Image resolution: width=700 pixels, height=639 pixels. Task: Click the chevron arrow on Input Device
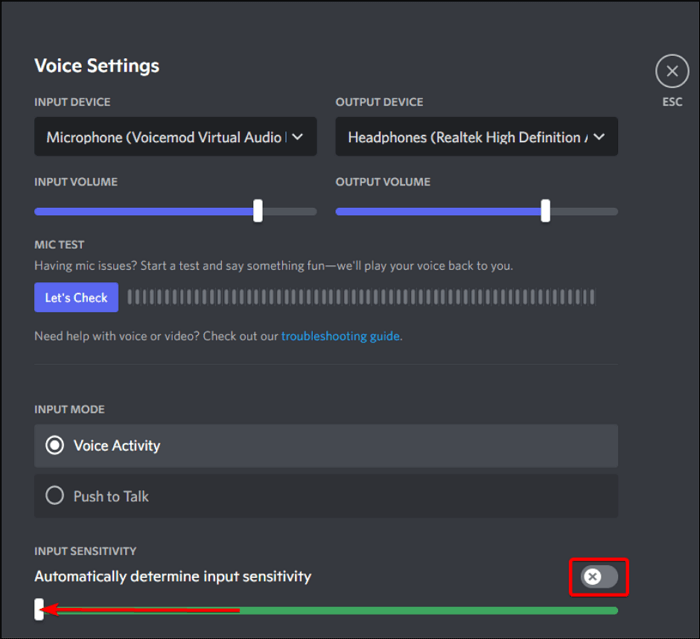click(x=298, y=137)
